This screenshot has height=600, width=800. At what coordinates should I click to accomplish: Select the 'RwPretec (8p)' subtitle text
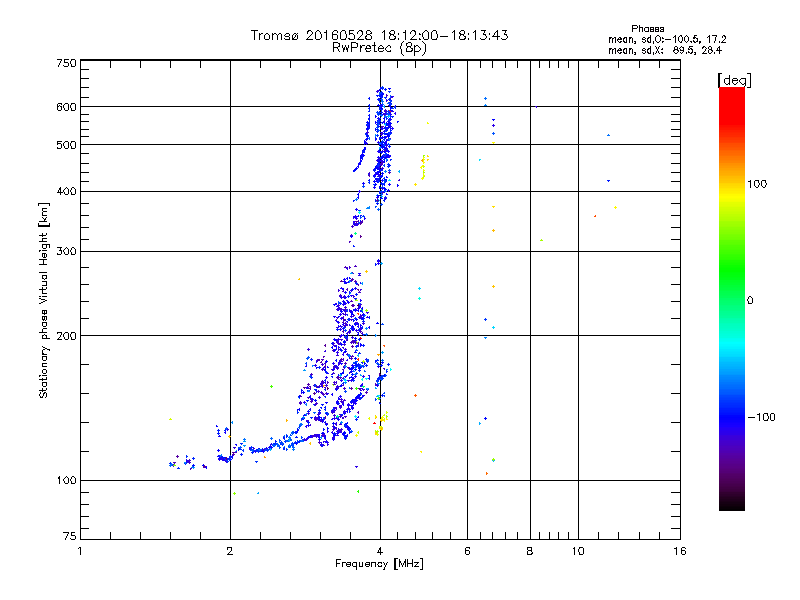tap(379, 48)
